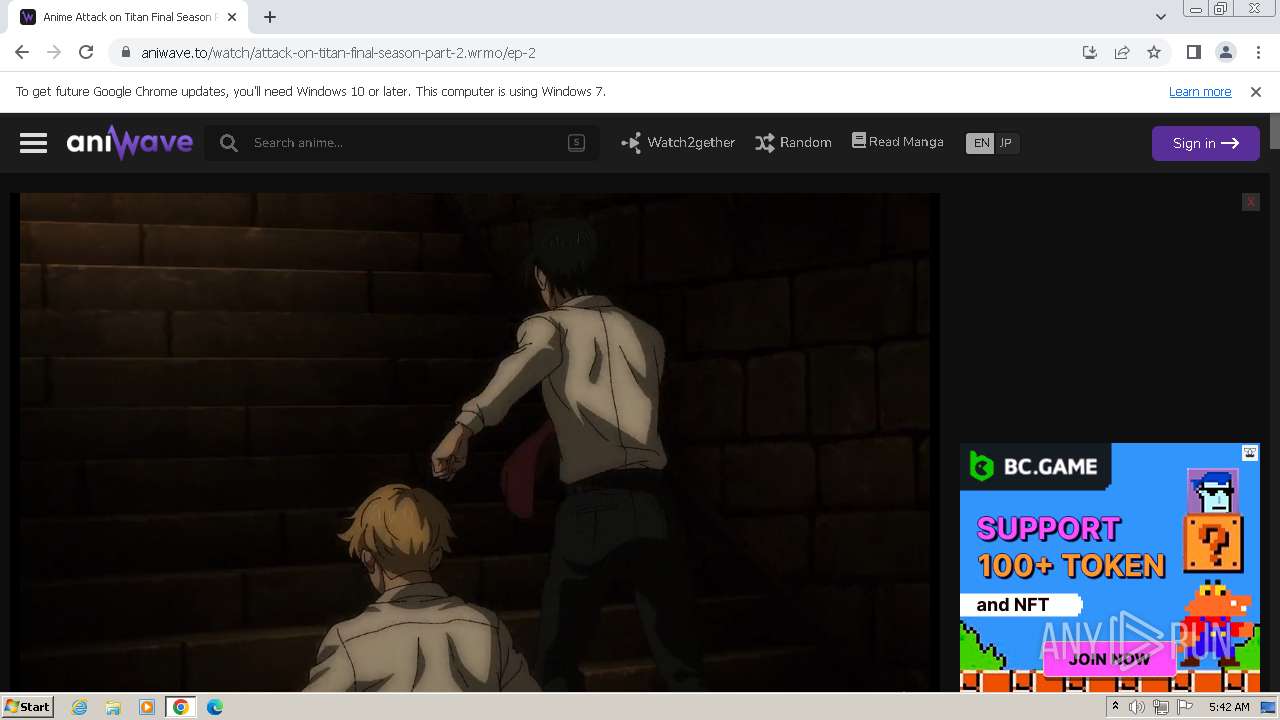This screenshot has height=720, width=1280.
Task: Show hidden system tray icons
Action: tap(1115, 707)
